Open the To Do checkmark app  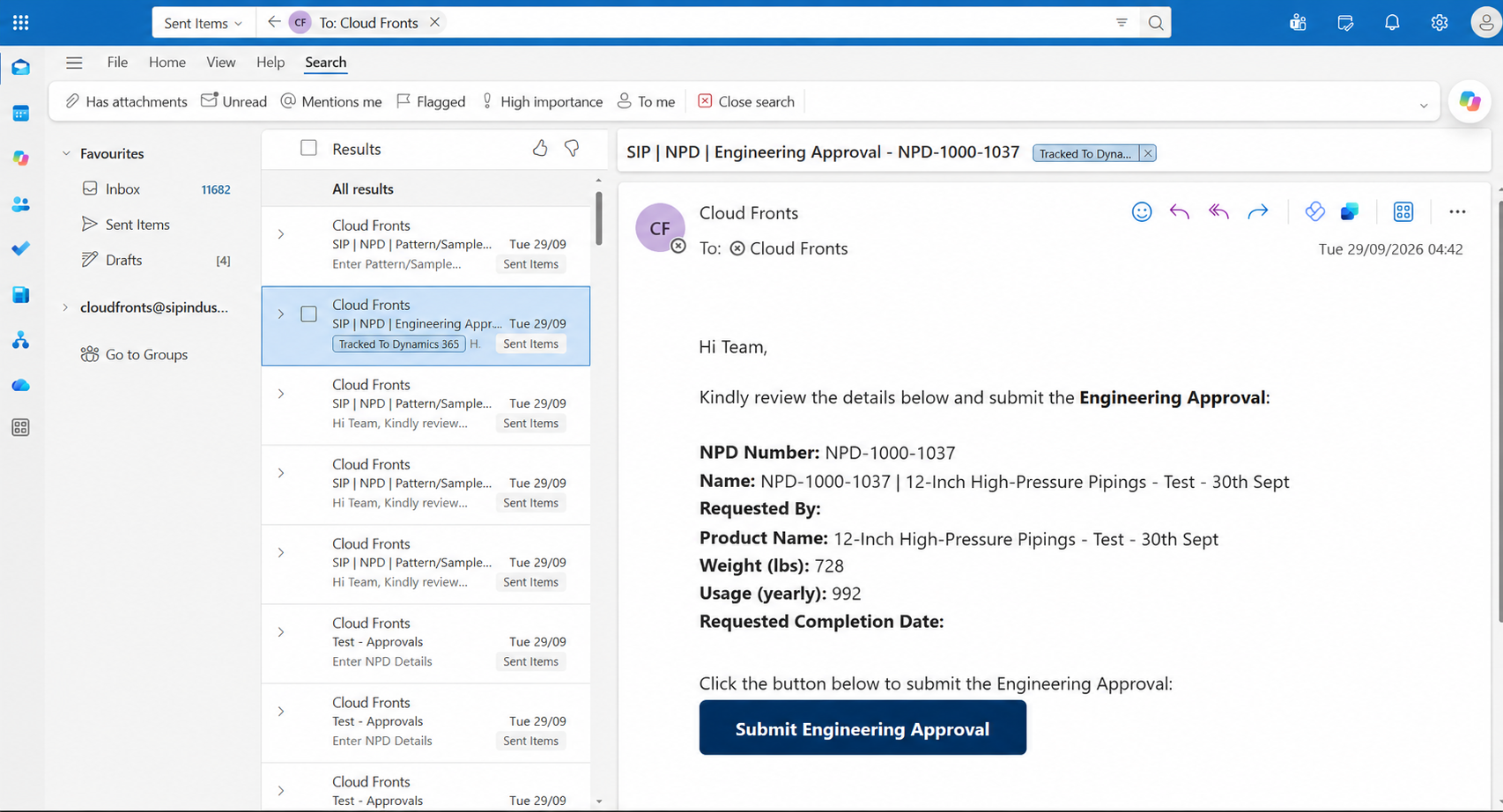coord(21,249)
